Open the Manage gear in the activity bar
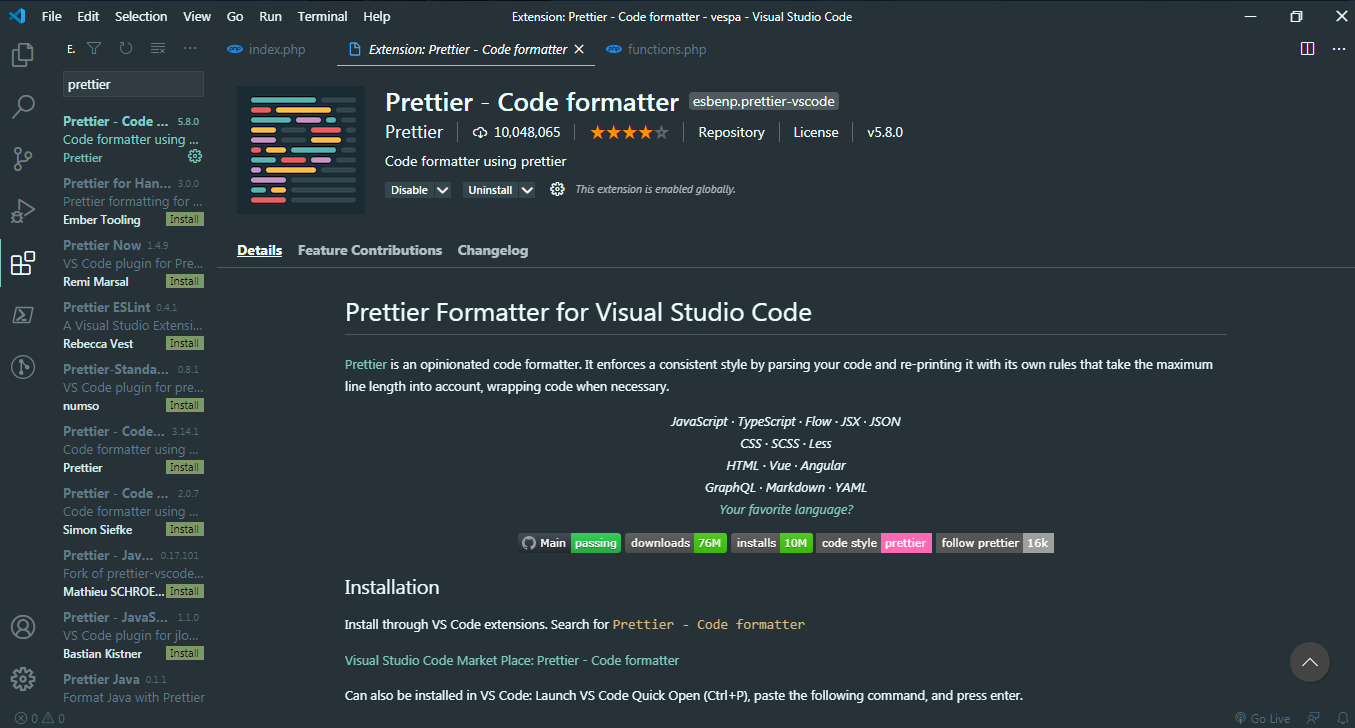Image resolution: width=1355 pixels, height=728 pixels. (22, 678)
